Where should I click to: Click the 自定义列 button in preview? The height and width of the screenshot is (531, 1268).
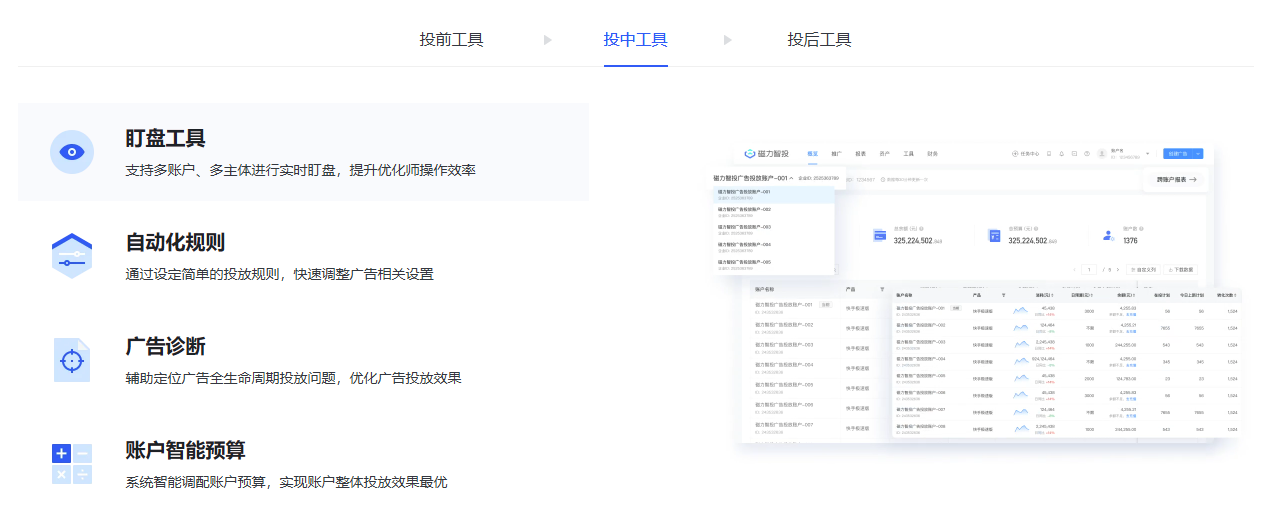coord(1143,270)
